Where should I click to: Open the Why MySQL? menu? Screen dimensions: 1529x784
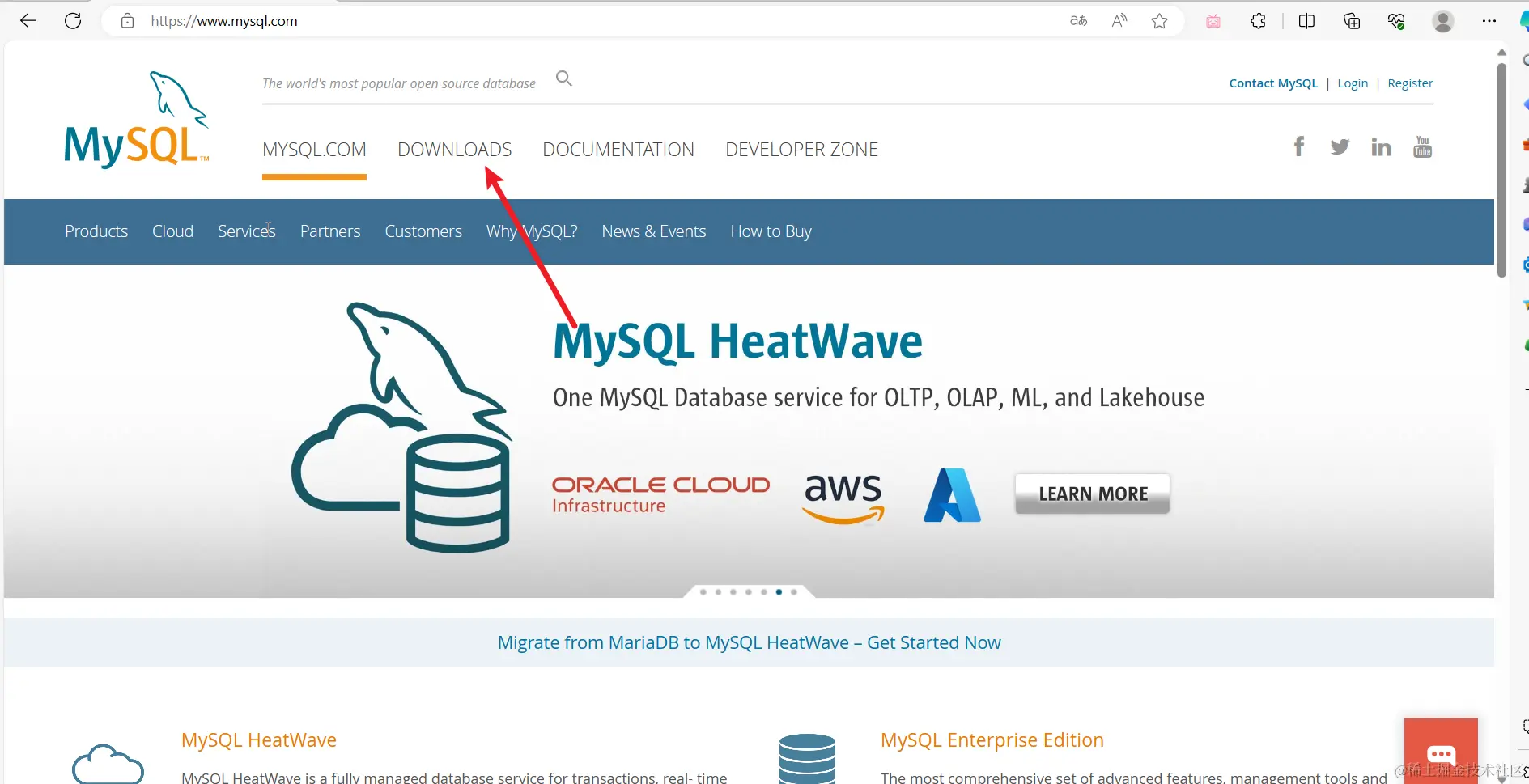point(532,231)
